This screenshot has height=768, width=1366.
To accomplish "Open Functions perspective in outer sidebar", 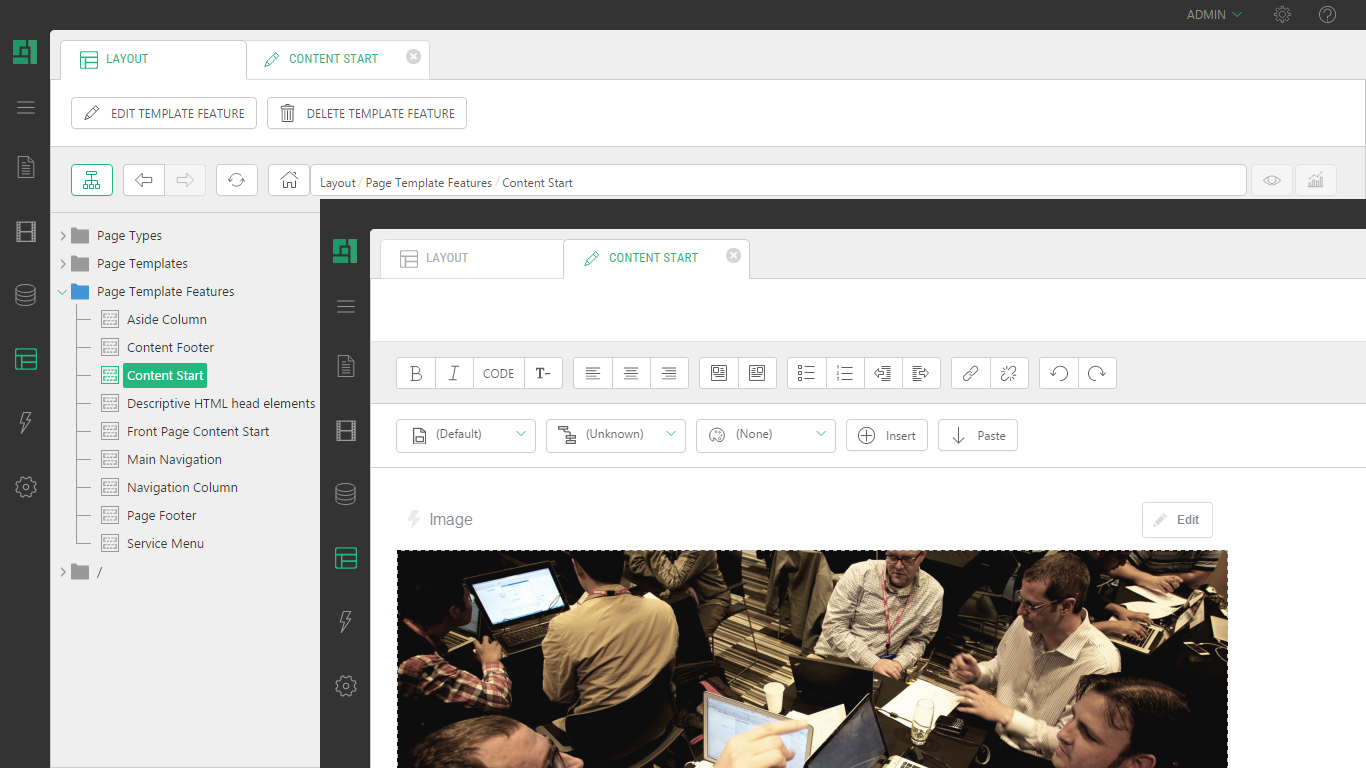I will coord(26,422).
